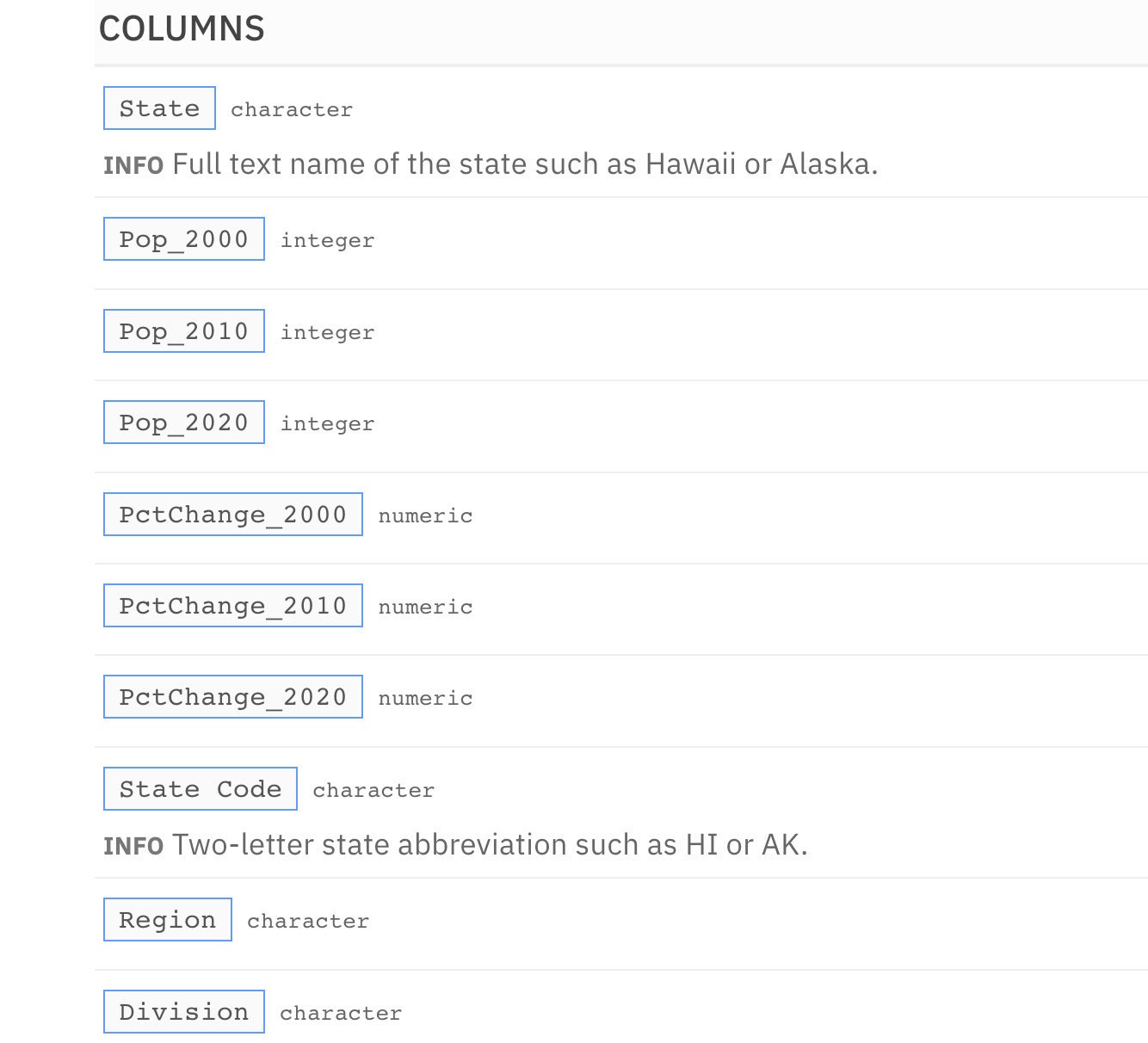Image resolution: width=1148 pixels, height=1043 pixels.
Task: Click the COLUMNS section heading
Action: click(182, 28)
